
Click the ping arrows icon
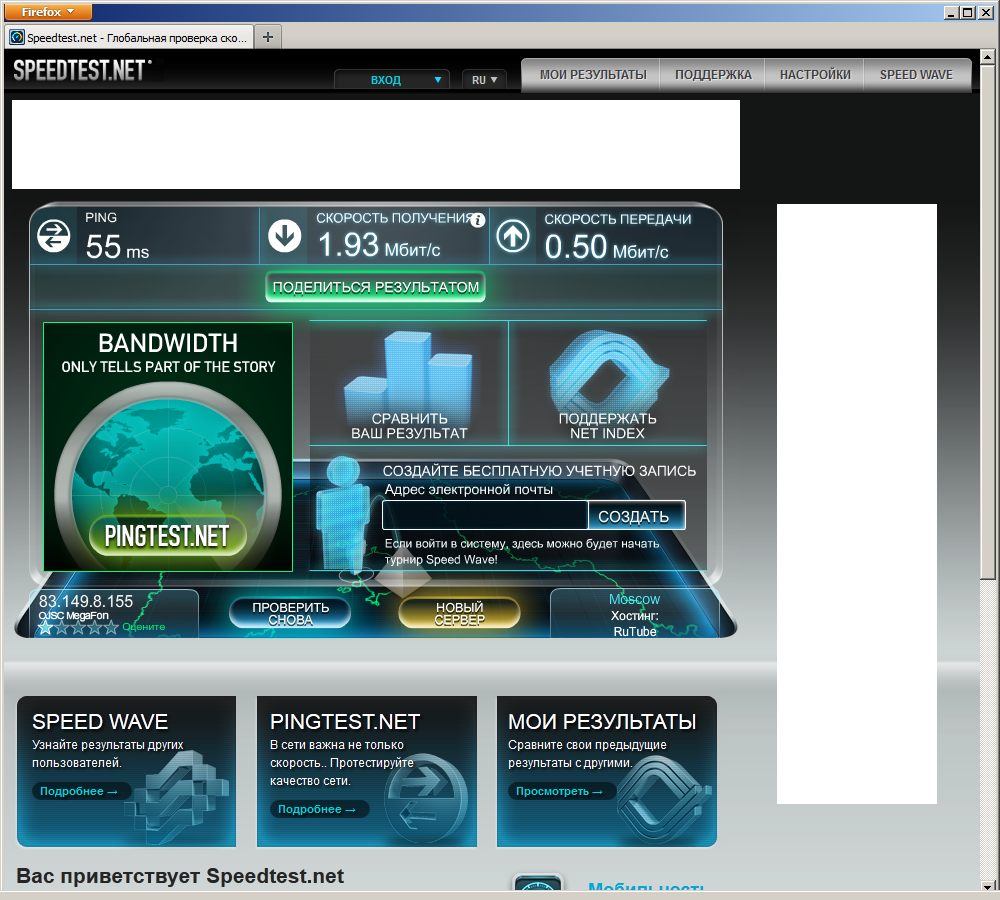(x=54, y=236)
